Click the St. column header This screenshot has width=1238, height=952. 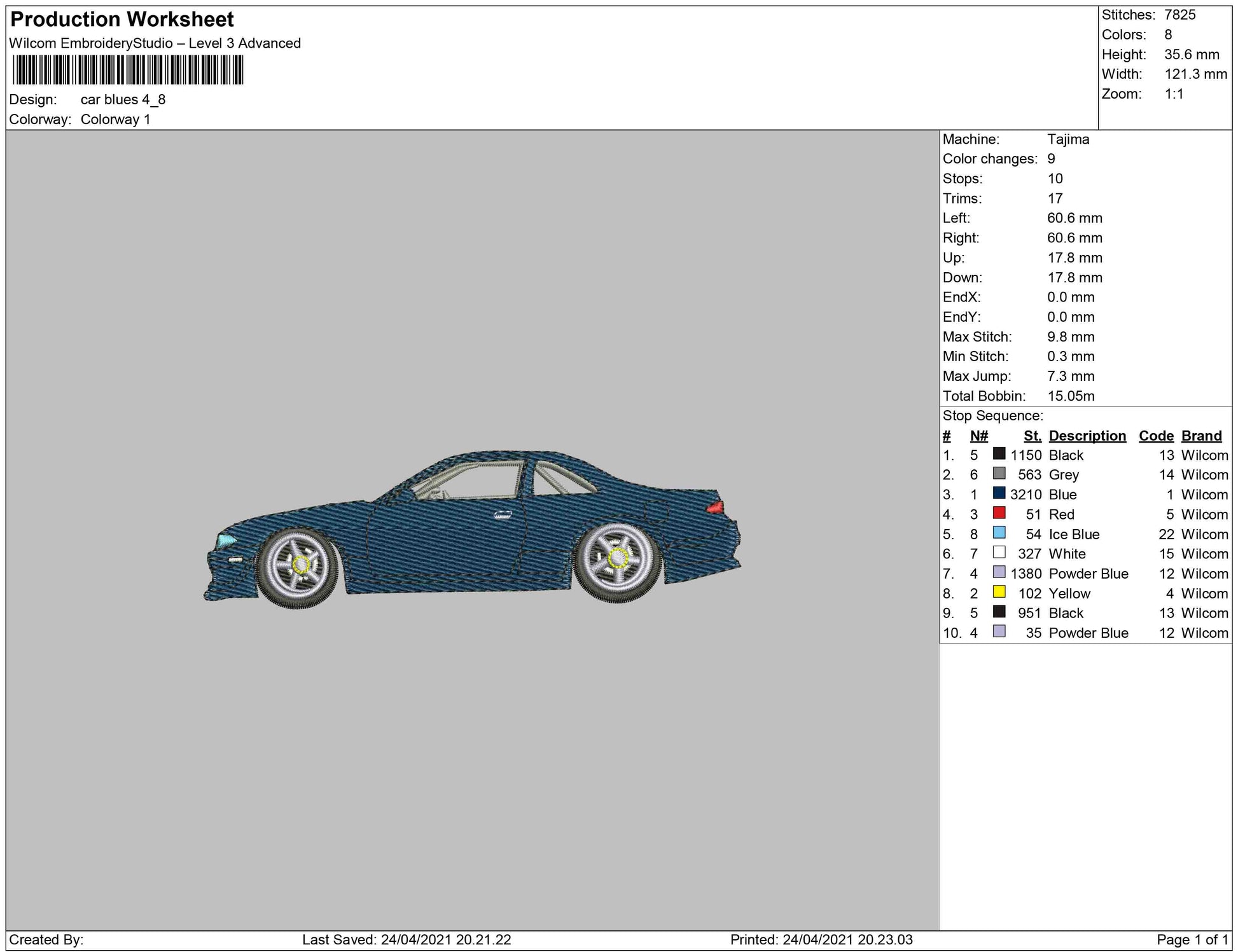click(1032, 436)
